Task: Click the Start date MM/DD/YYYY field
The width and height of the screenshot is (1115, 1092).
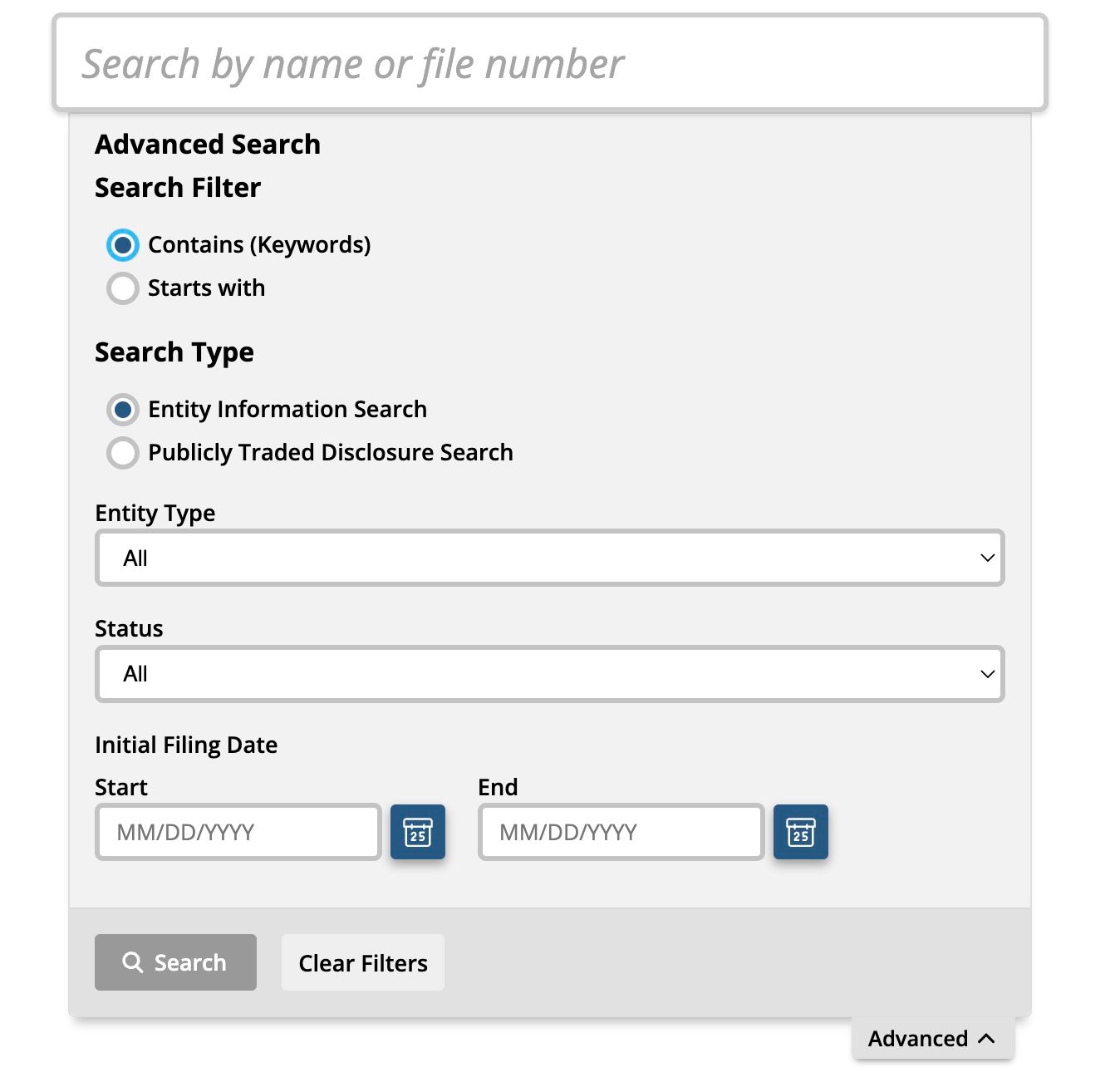Action: (x=238, y=832)
